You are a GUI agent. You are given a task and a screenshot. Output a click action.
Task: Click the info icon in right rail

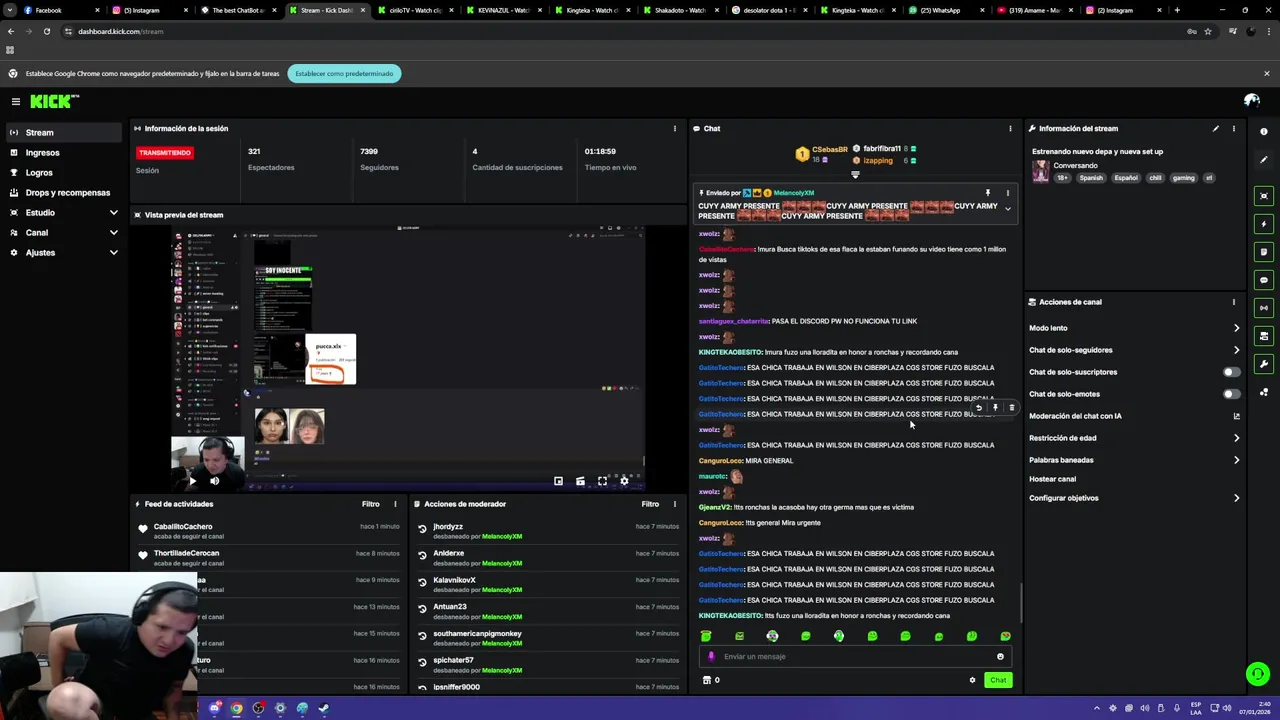1264,132
